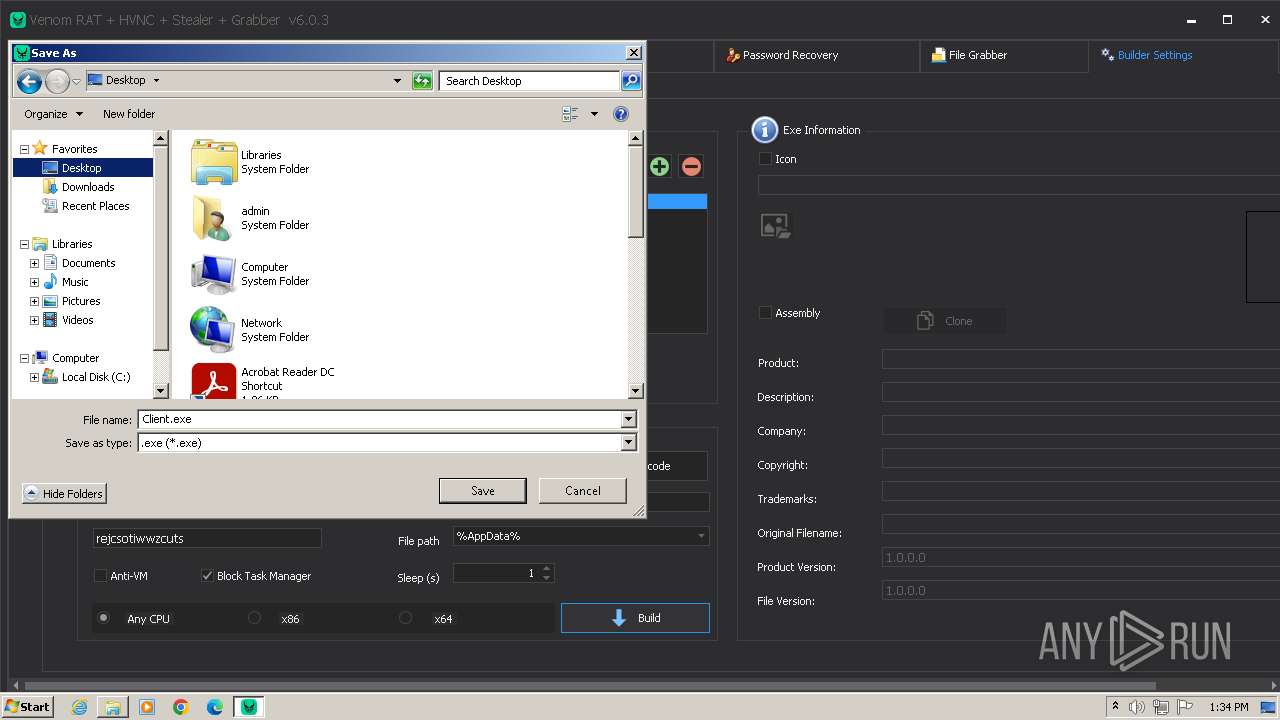Open the Organize menu dropdown
Screen dimensions: 1280x720
[x=54, y=114]
